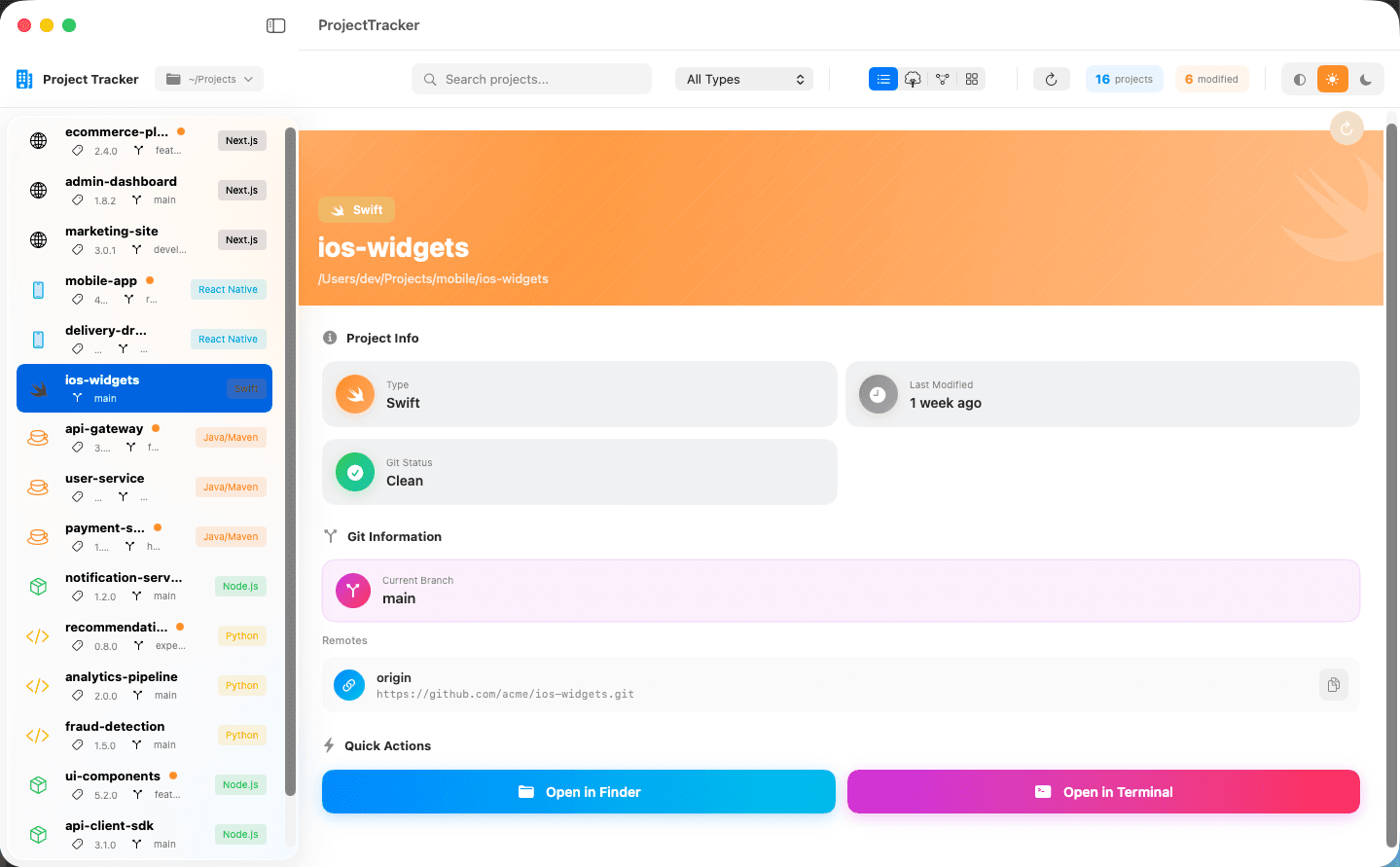
Task: Enable dark theme with moon icon
Action: click(x=1365, y=80)
